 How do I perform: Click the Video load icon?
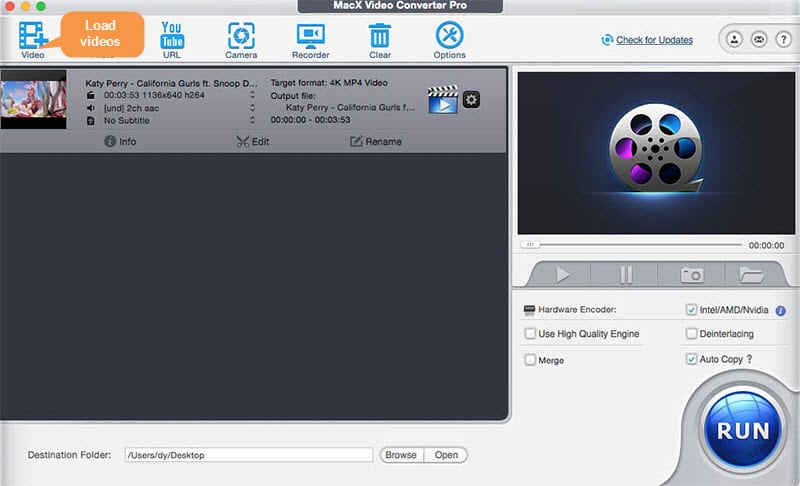coord(33,39)
